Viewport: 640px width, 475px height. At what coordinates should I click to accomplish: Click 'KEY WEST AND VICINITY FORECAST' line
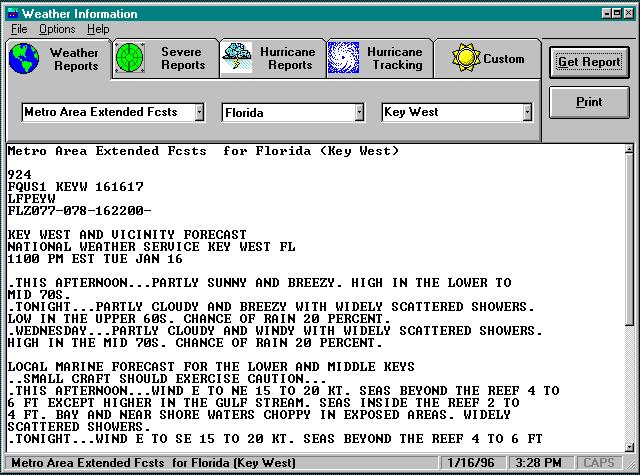point(127,235)
